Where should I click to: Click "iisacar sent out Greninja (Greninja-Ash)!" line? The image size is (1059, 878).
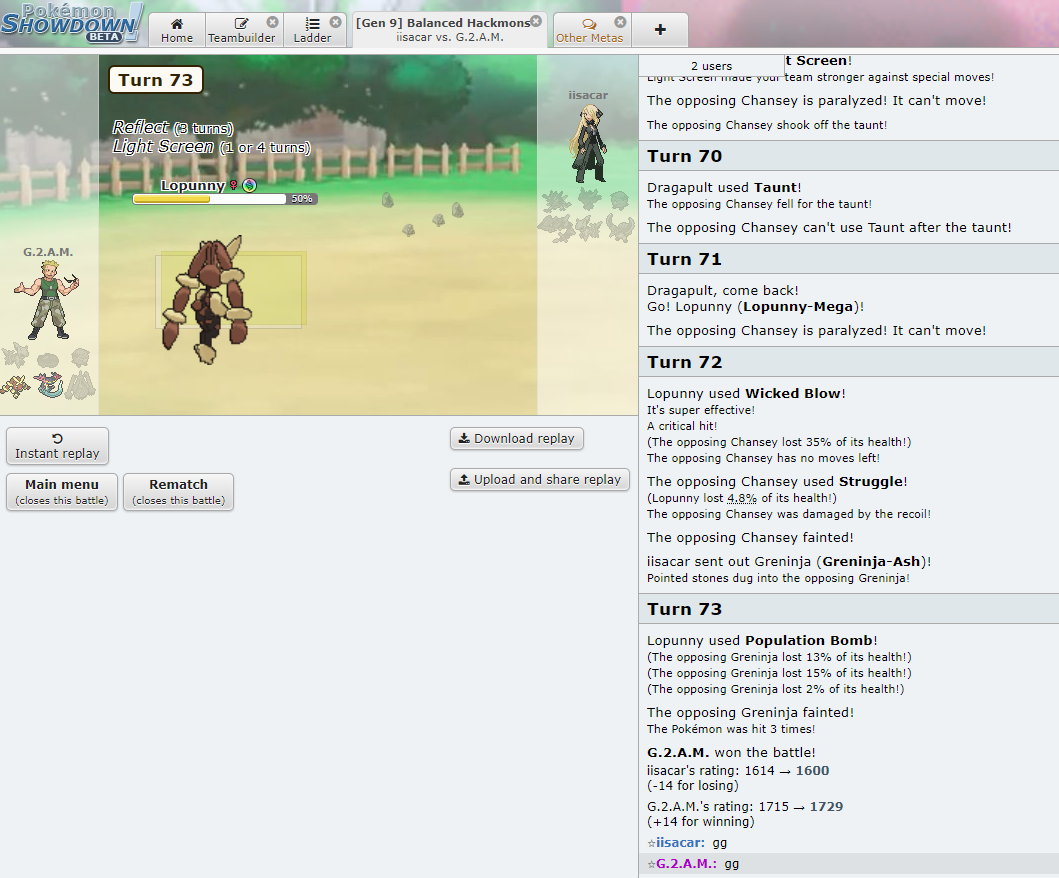(x=790, y=561)
